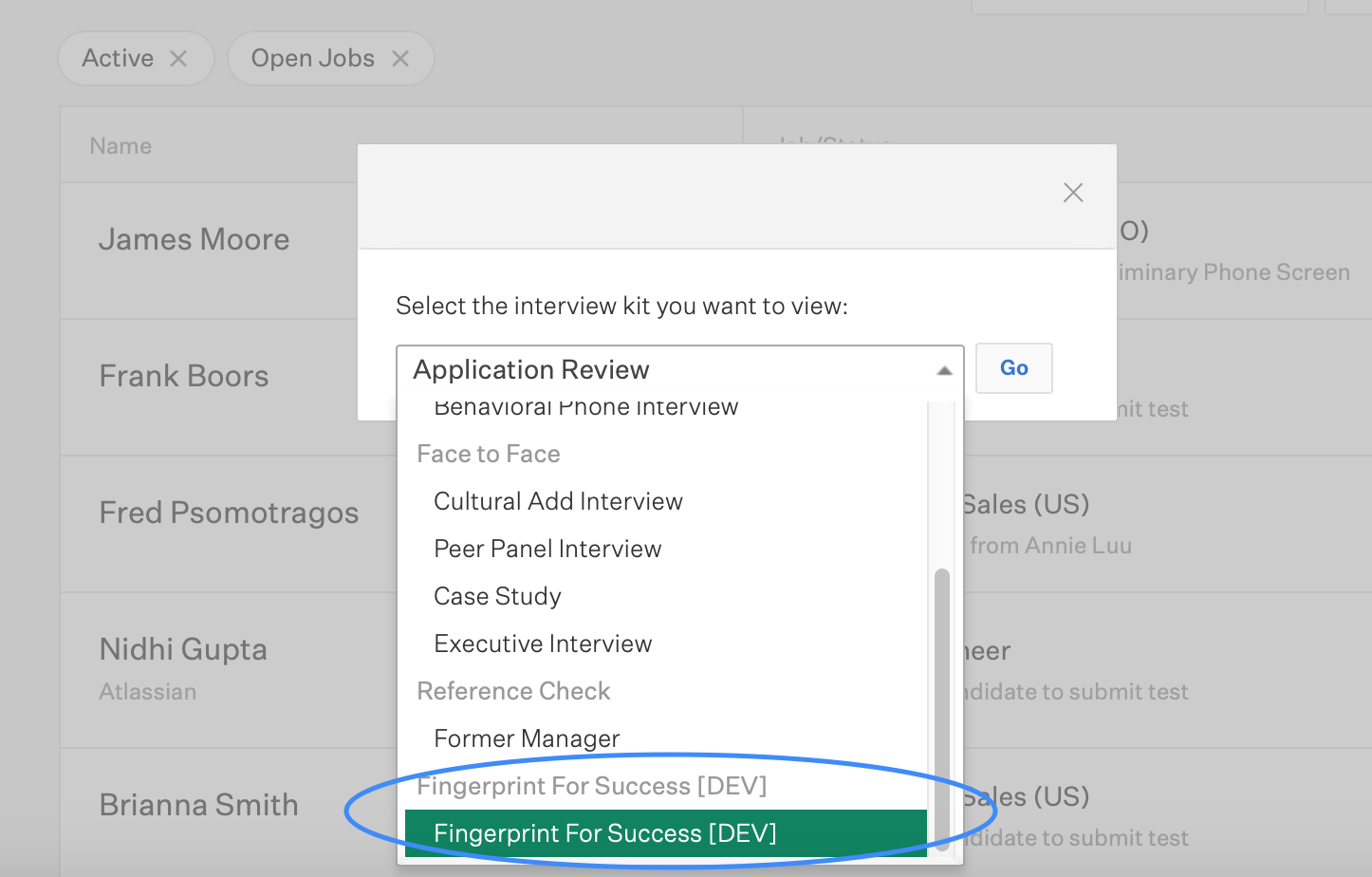1372x877 pixels.
Task: Collapse the Application Review dropdown arrow
Action: (944, 370)
